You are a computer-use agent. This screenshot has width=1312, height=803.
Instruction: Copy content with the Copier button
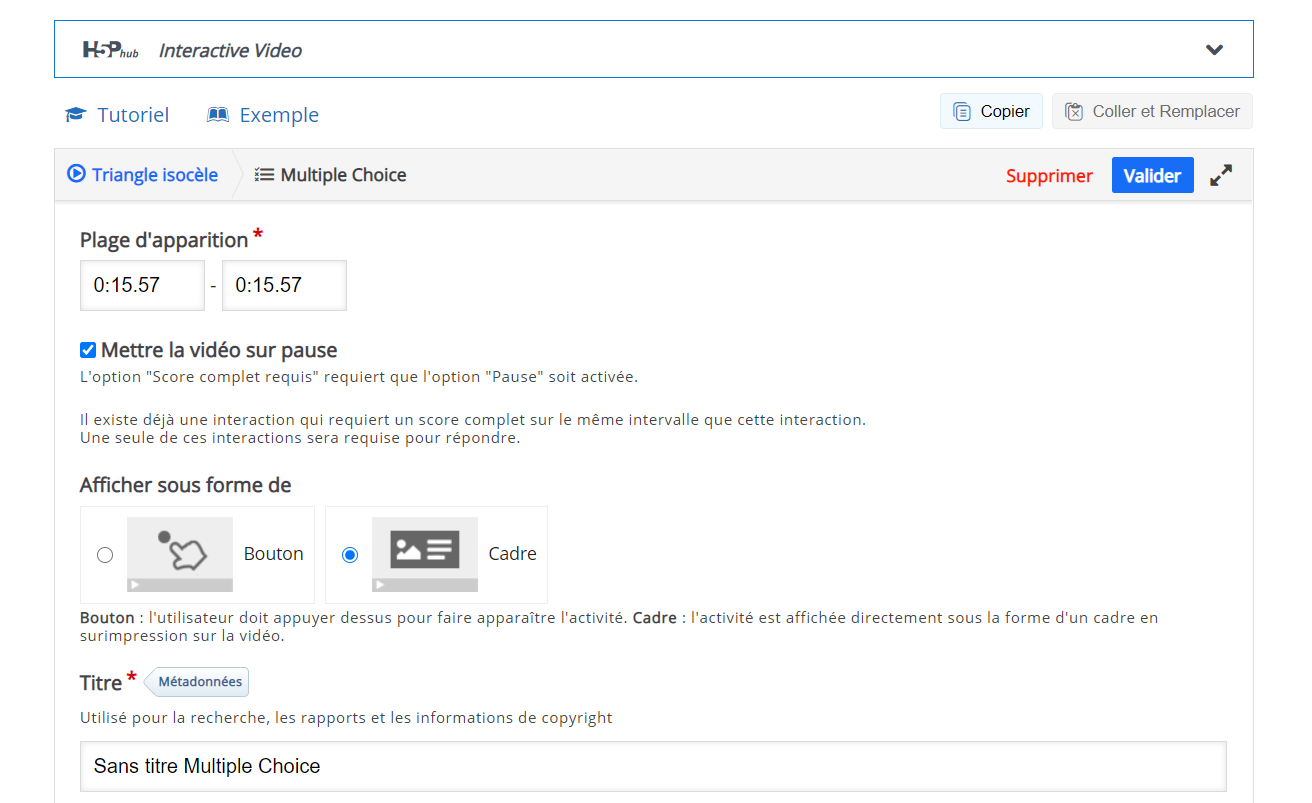click(991, 111)
